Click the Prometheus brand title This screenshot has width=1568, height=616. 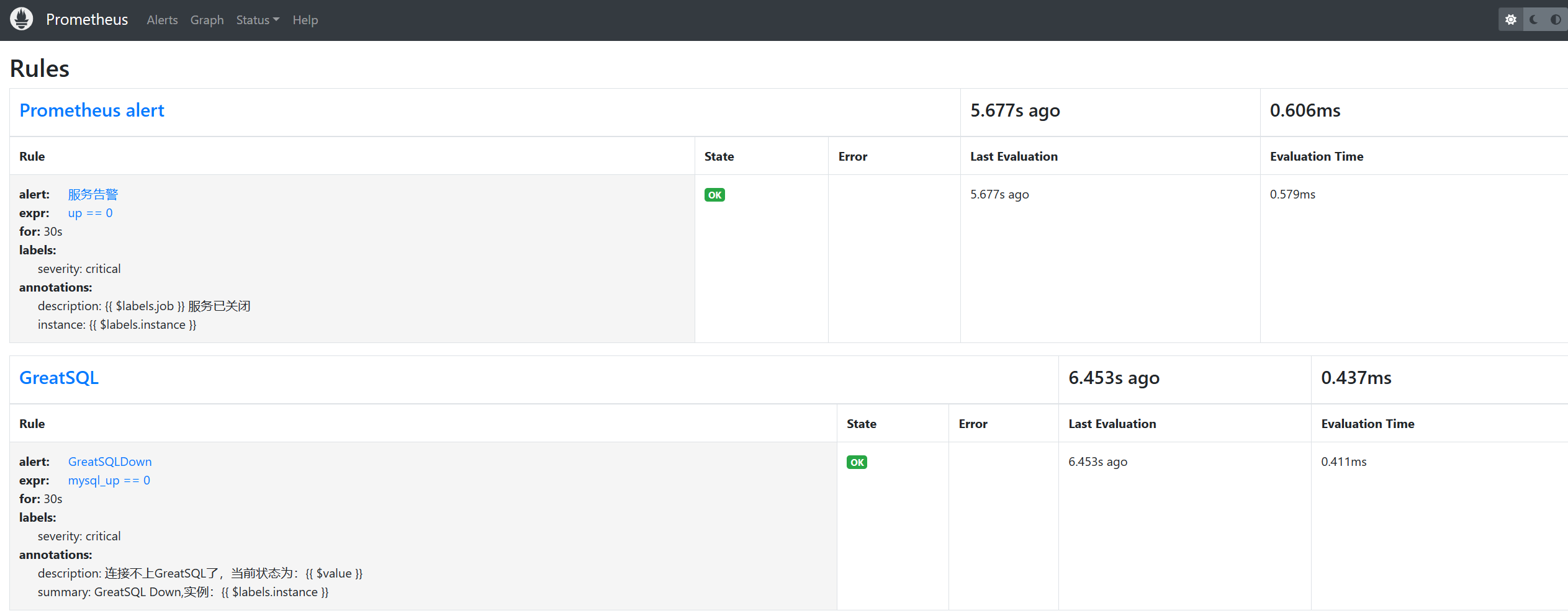87,19
